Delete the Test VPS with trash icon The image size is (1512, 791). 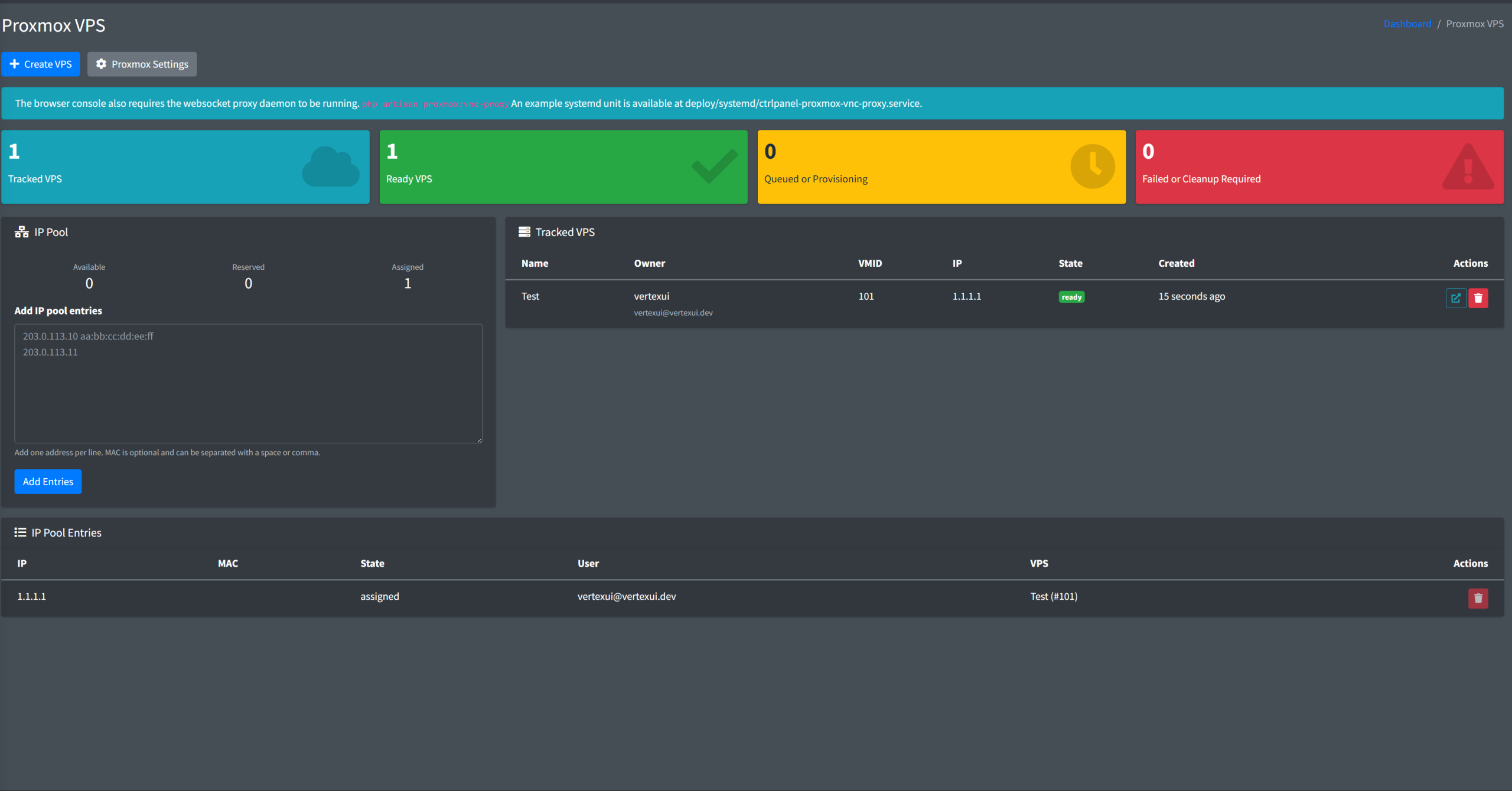pos(1478,298)
